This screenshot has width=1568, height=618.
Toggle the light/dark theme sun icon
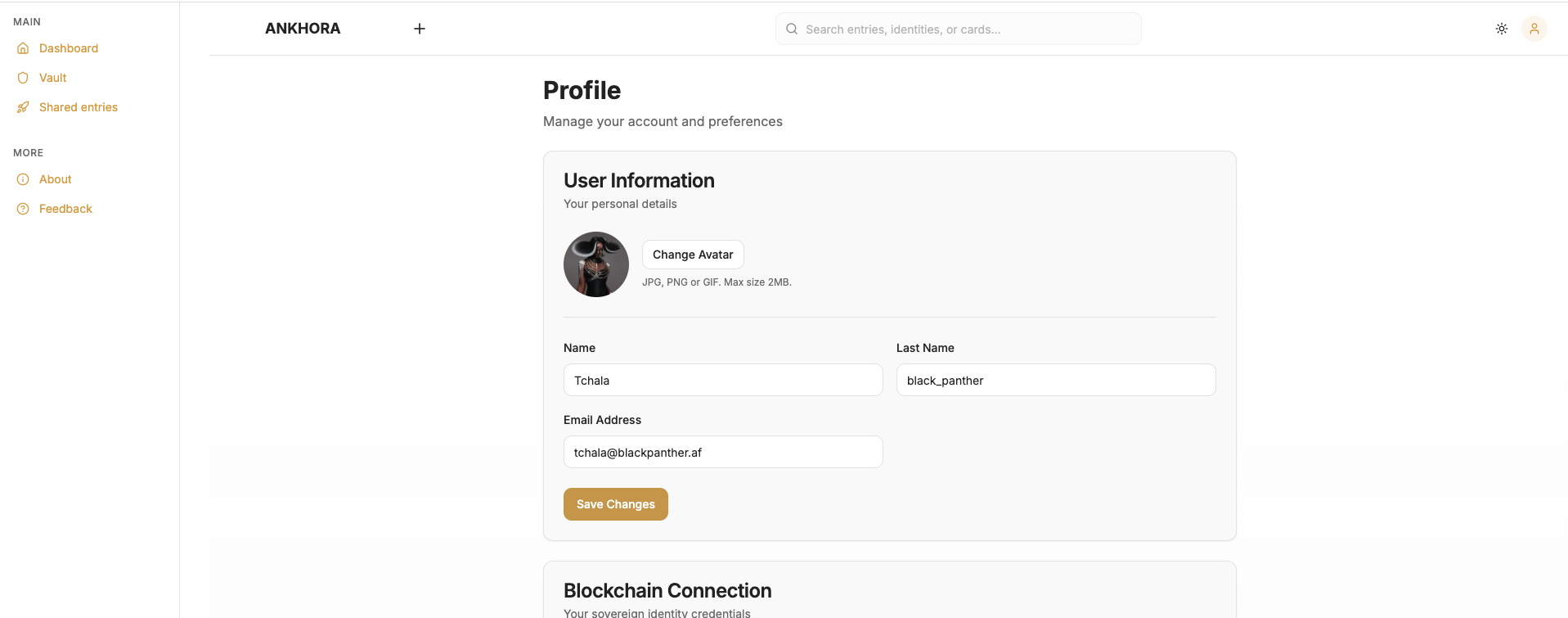tap(1502, 29)
